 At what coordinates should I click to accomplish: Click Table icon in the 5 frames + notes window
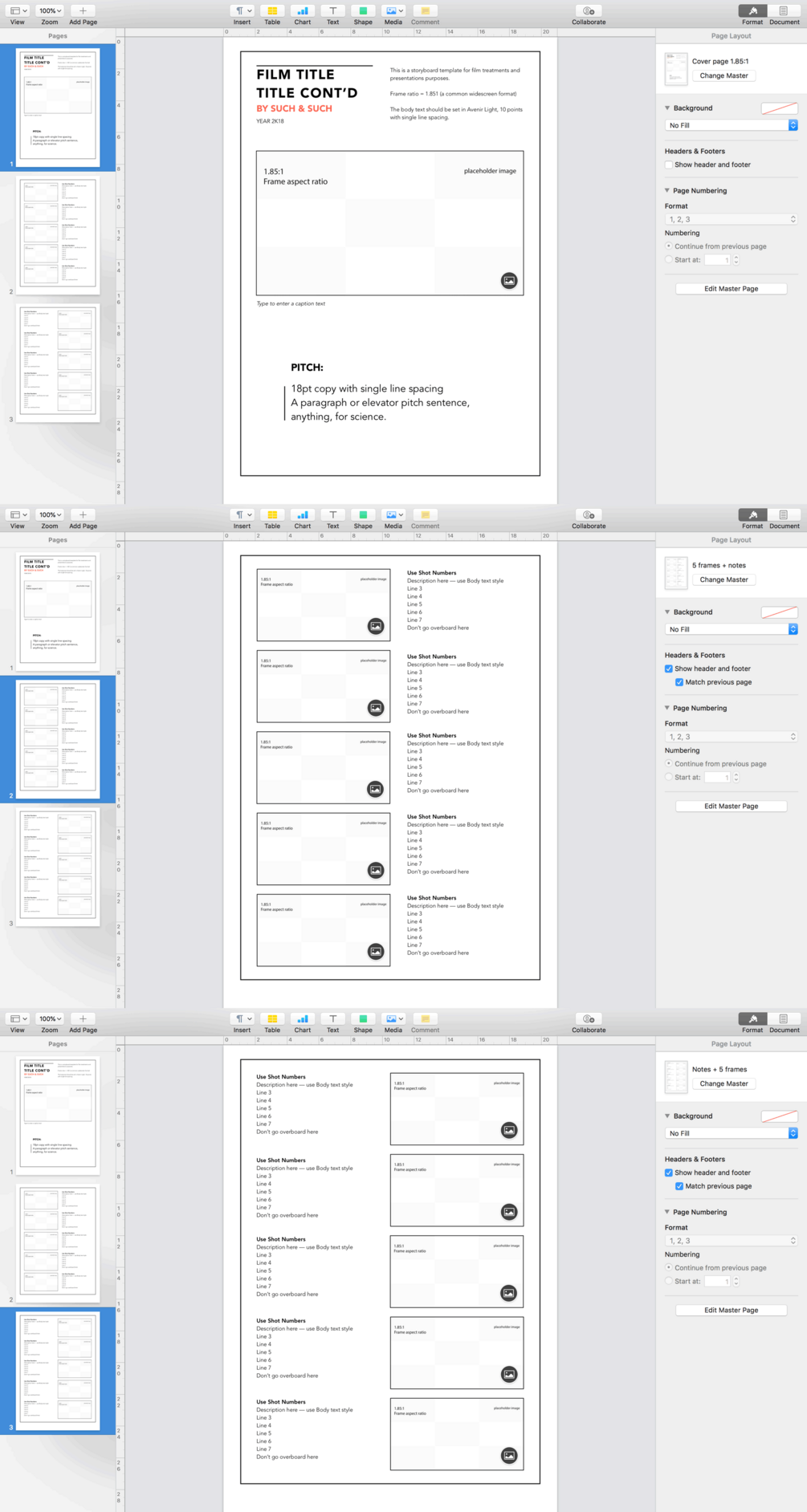click(272, 515)
